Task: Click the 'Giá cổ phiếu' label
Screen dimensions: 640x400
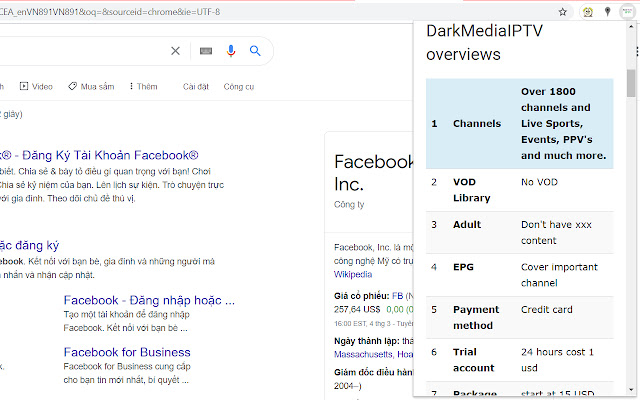Action: click(361, 296)
